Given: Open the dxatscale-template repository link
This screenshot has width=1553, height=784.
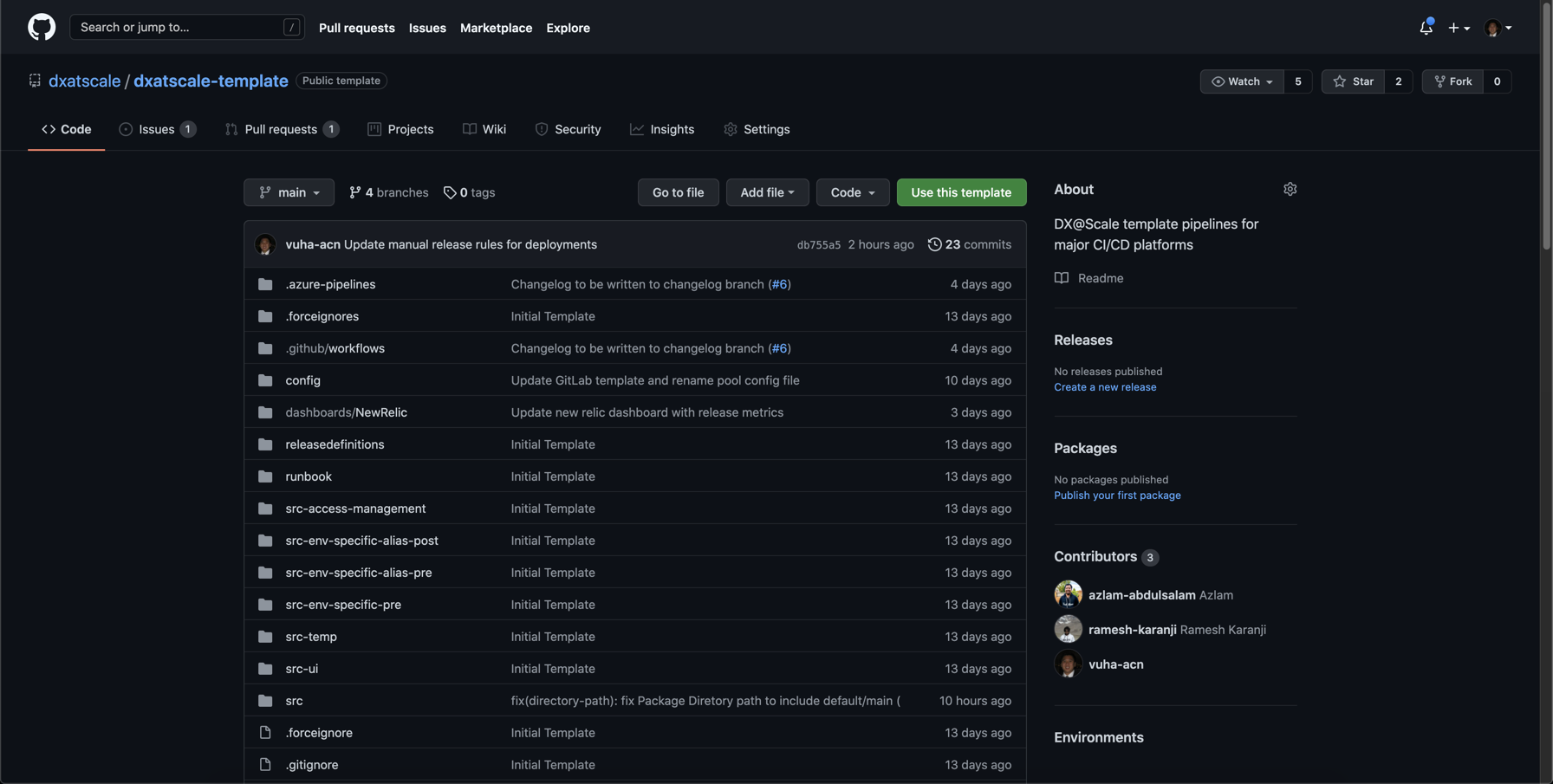Looking at the screenshot, I should tap(211, 81).
